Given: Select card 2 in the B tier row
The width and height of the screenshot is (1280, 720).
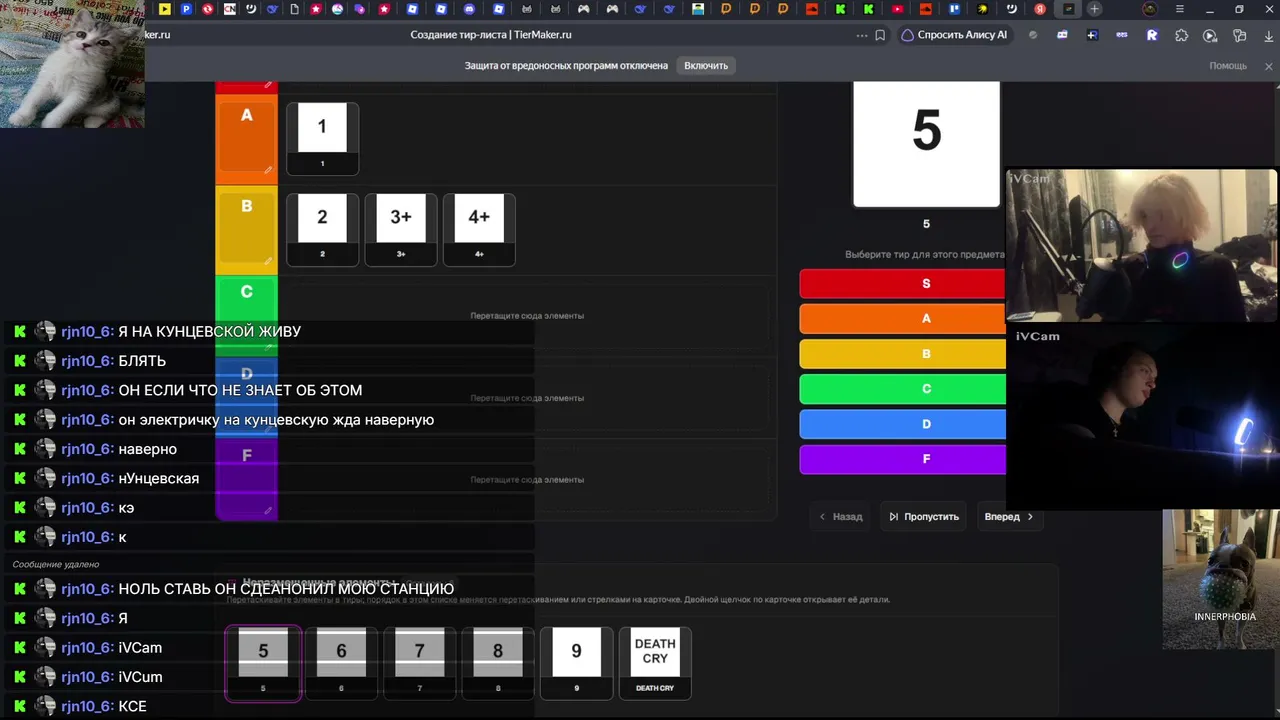Looking at the screenshot, I should point(322,230).
